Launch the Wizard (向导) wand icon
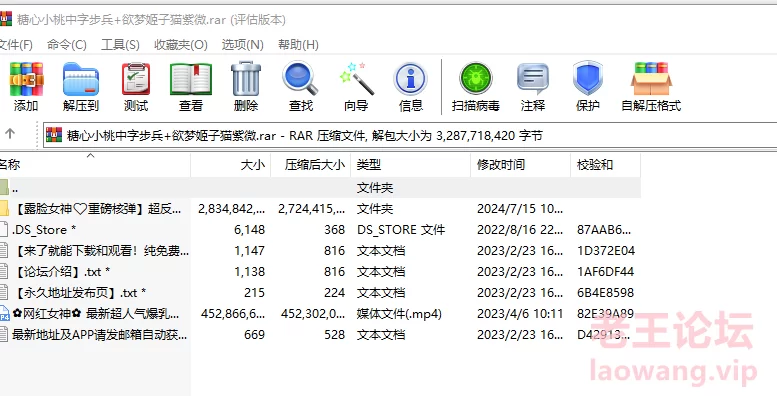This screenshot has height=396, width=777. point(356,78)
